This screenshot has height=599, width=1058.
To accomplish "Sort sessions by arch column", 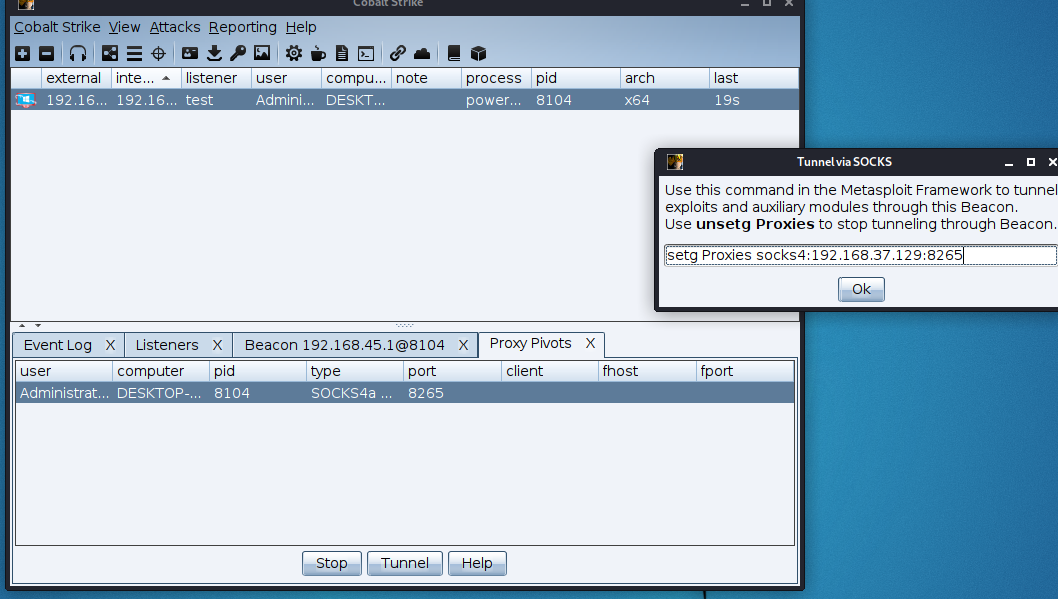I will (x=665, y=78).
